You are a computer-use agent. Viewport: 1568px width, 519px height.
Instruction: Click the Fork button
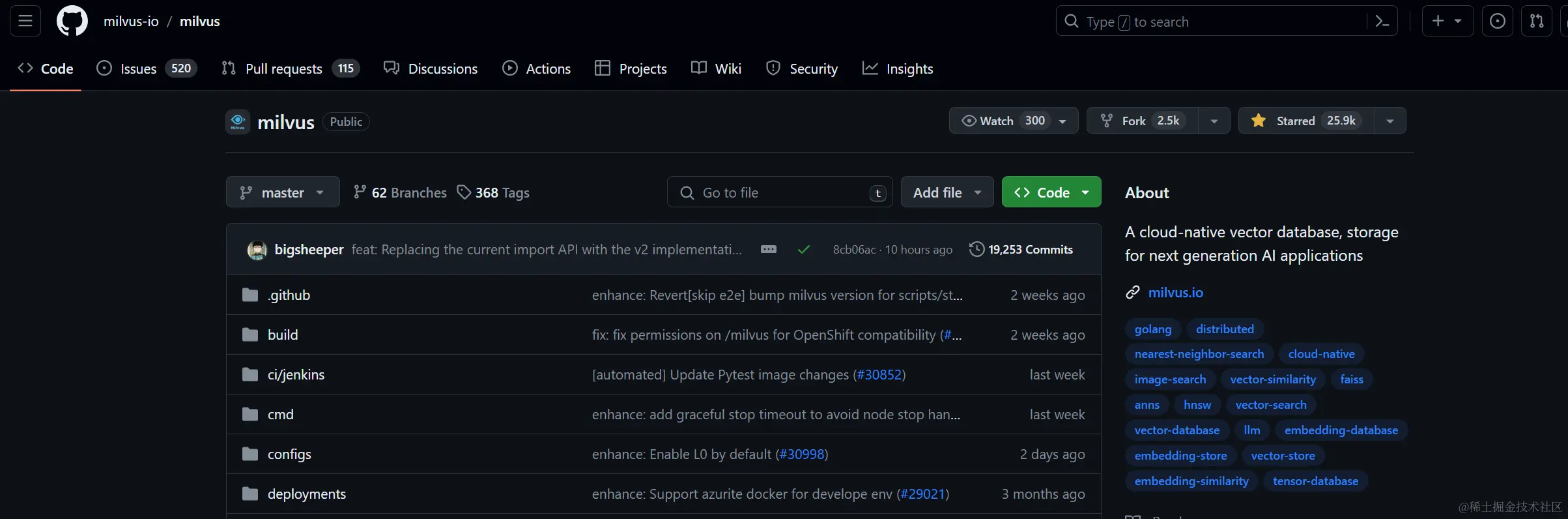click(1143, 121)
